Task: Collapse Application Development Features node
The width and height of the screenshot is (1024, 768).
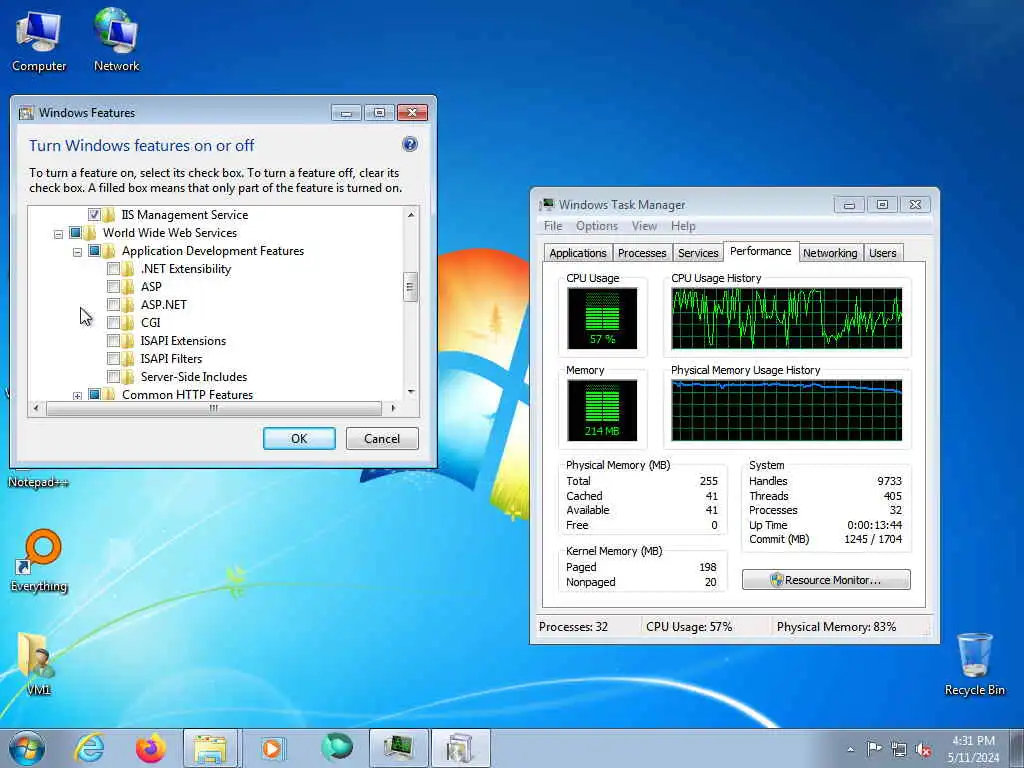Action: pyautogui.click(x=77, y=251)
